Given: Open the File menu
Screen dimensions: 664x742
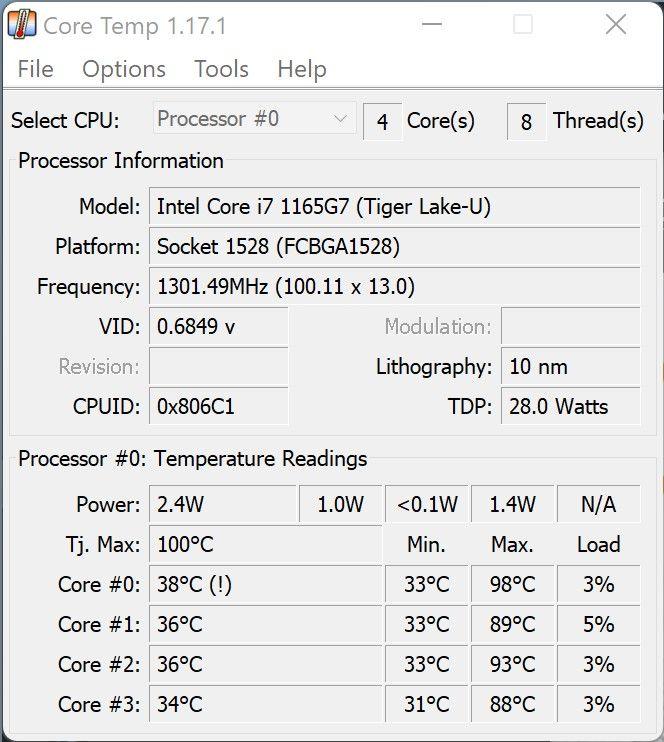Looking at the screenshot, I should coord(35,69).
